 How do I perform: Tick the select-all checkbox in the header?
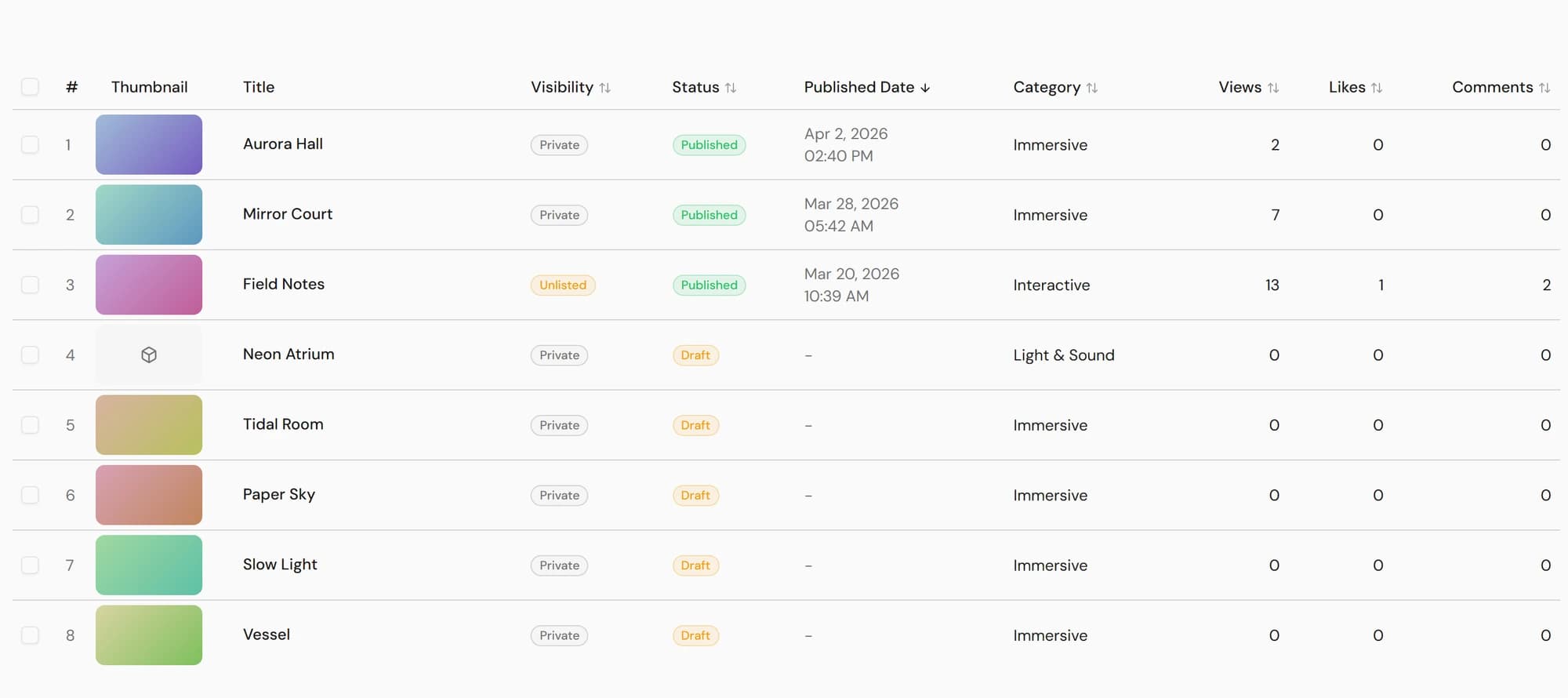(30, 87)
